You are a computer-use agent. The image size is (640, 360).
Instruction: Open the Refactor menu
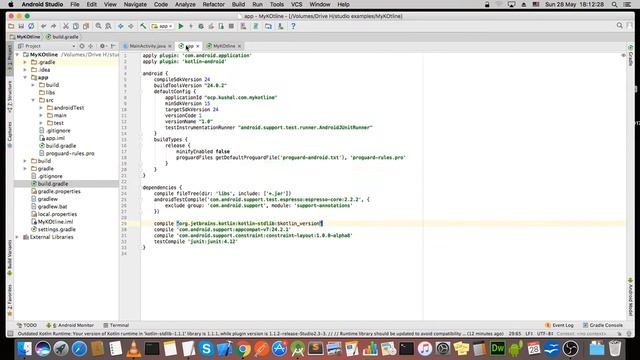point(213,4)
